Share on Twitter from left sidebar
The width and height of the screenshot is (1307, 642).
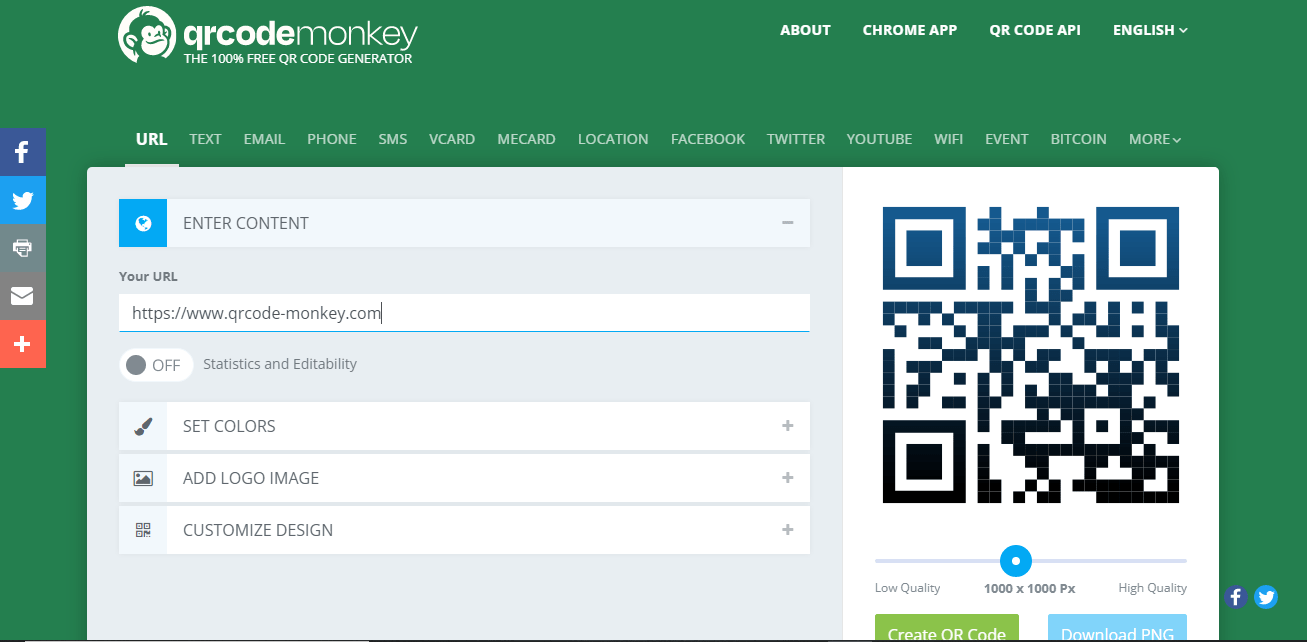point(23,200)
